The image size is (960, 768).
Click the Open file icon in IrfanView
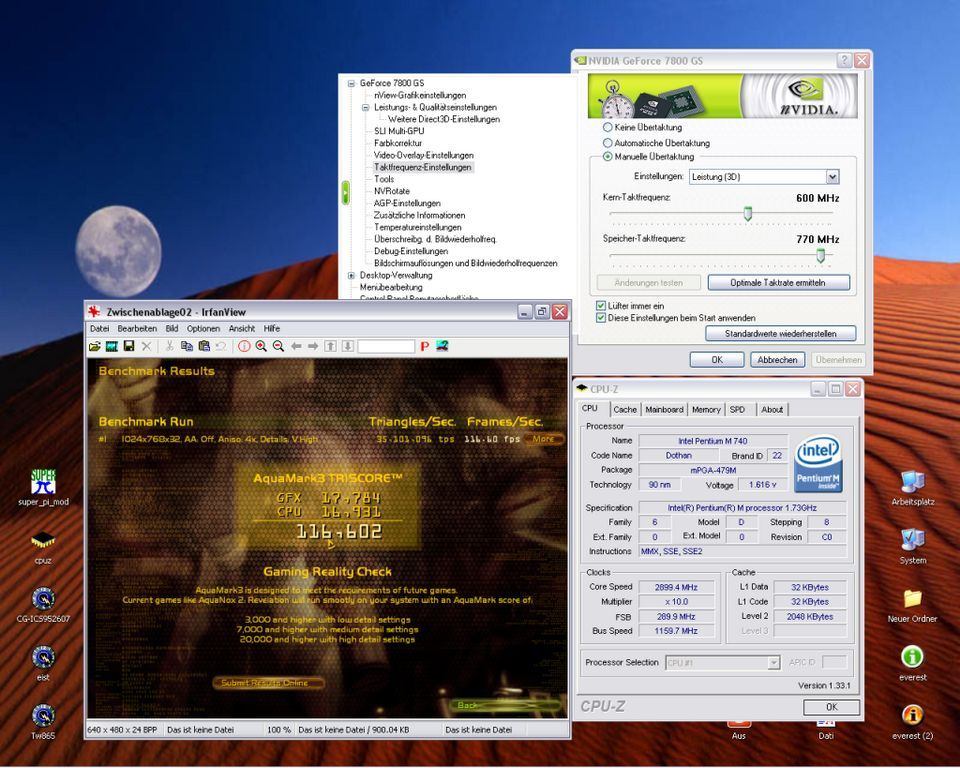tap(94, 347)
